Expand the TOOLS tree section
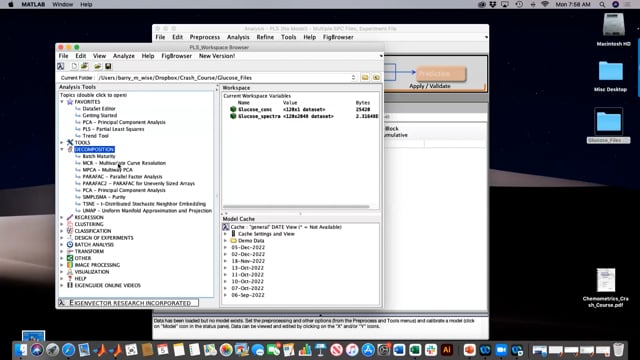This screenshot has width=640, height=360. pos(62,142)
